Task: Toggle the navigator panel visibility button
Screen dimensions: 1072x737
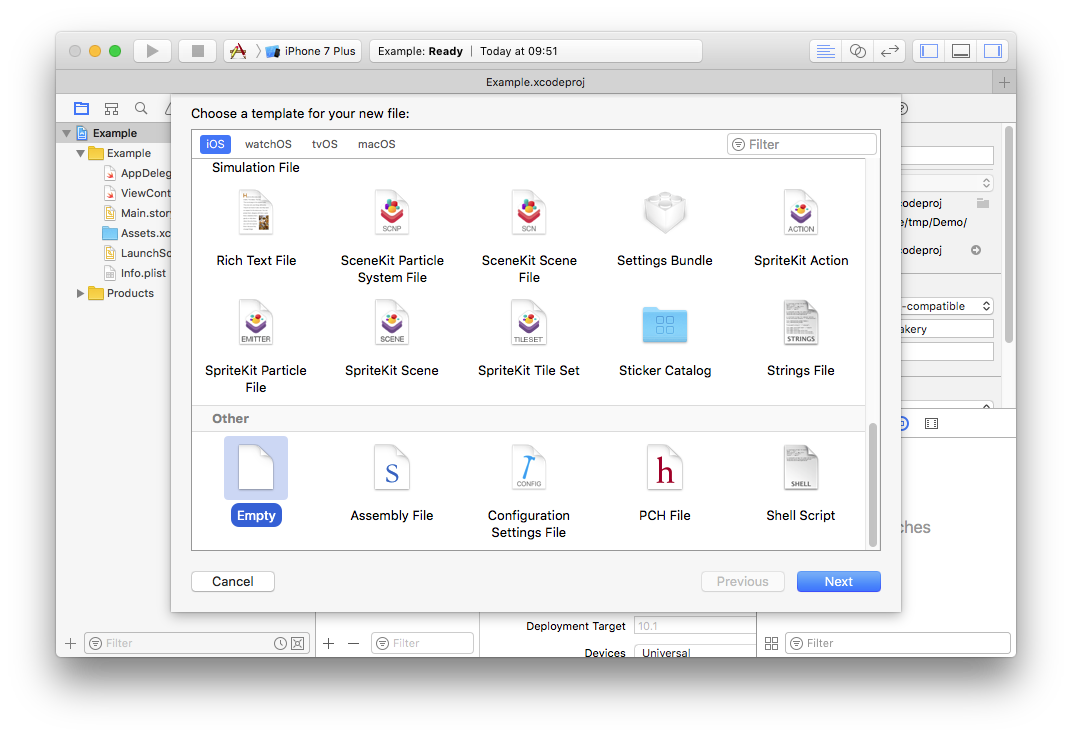Action: [x=929, y=51]
